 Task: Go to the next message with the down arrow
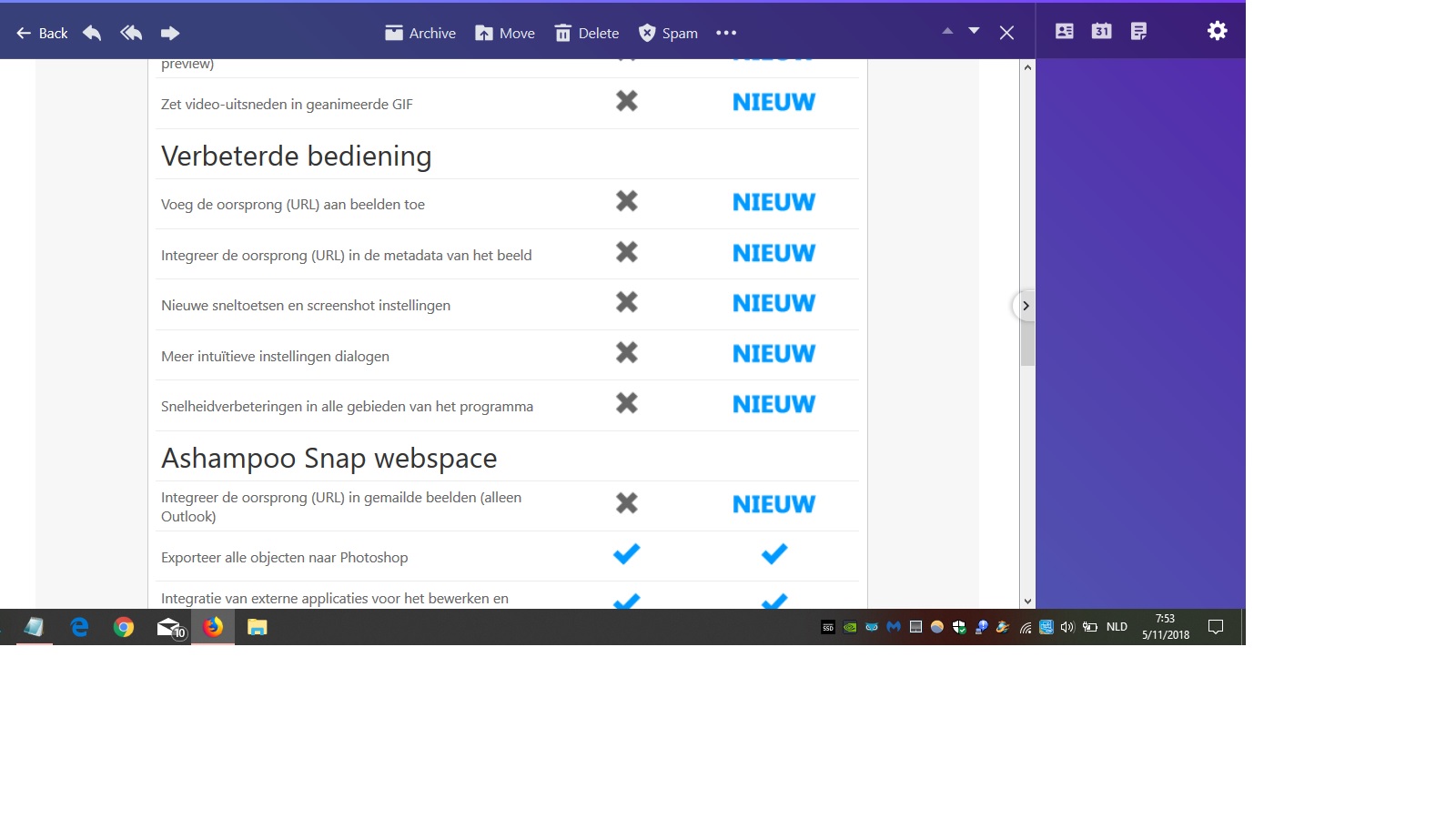(974, 31)
